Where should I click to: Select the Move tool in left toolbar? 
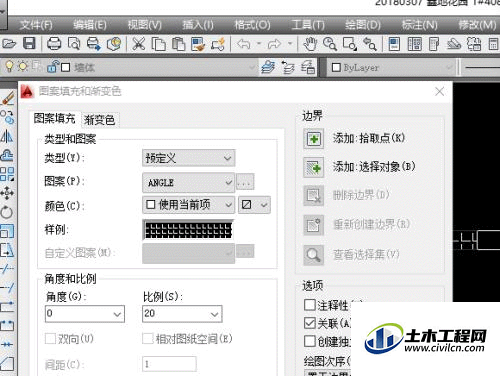(x=7, y=193)
